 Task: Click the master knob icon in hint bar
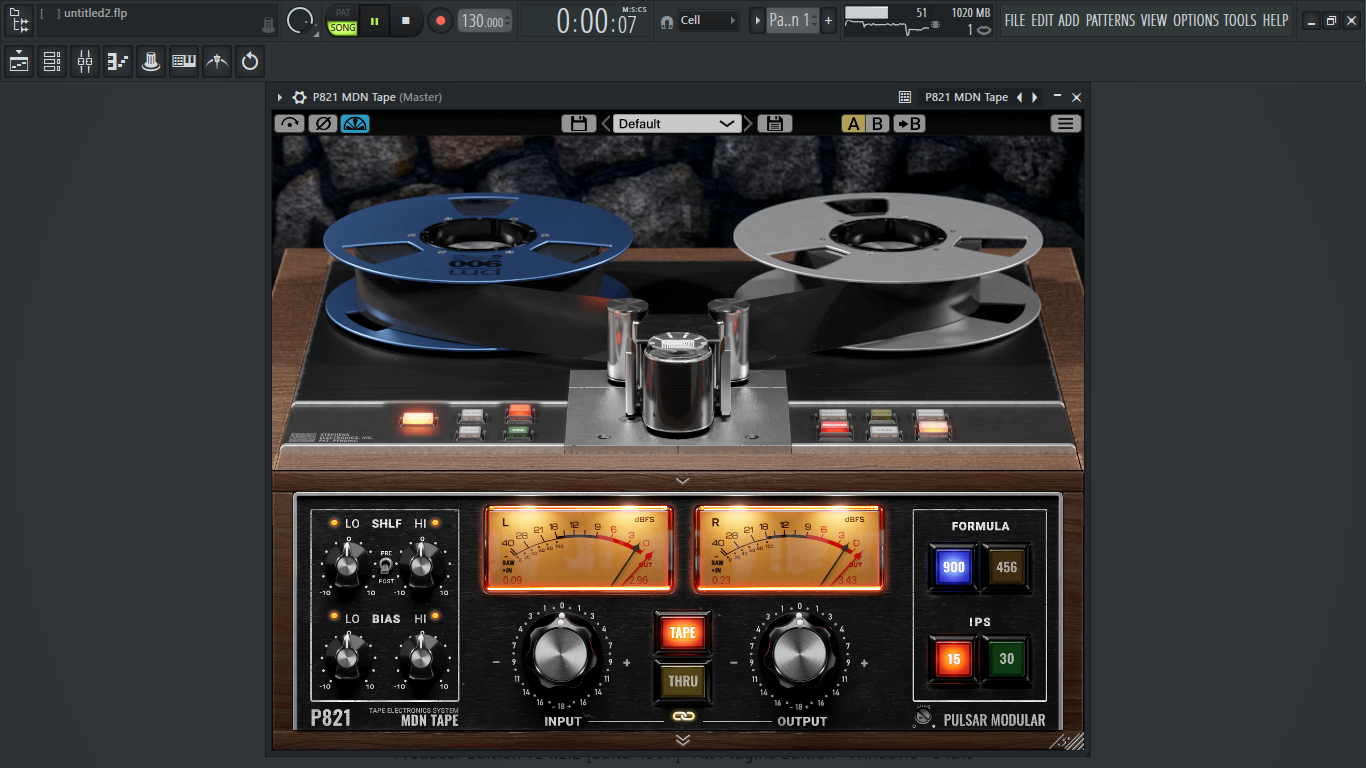point(268,23)
